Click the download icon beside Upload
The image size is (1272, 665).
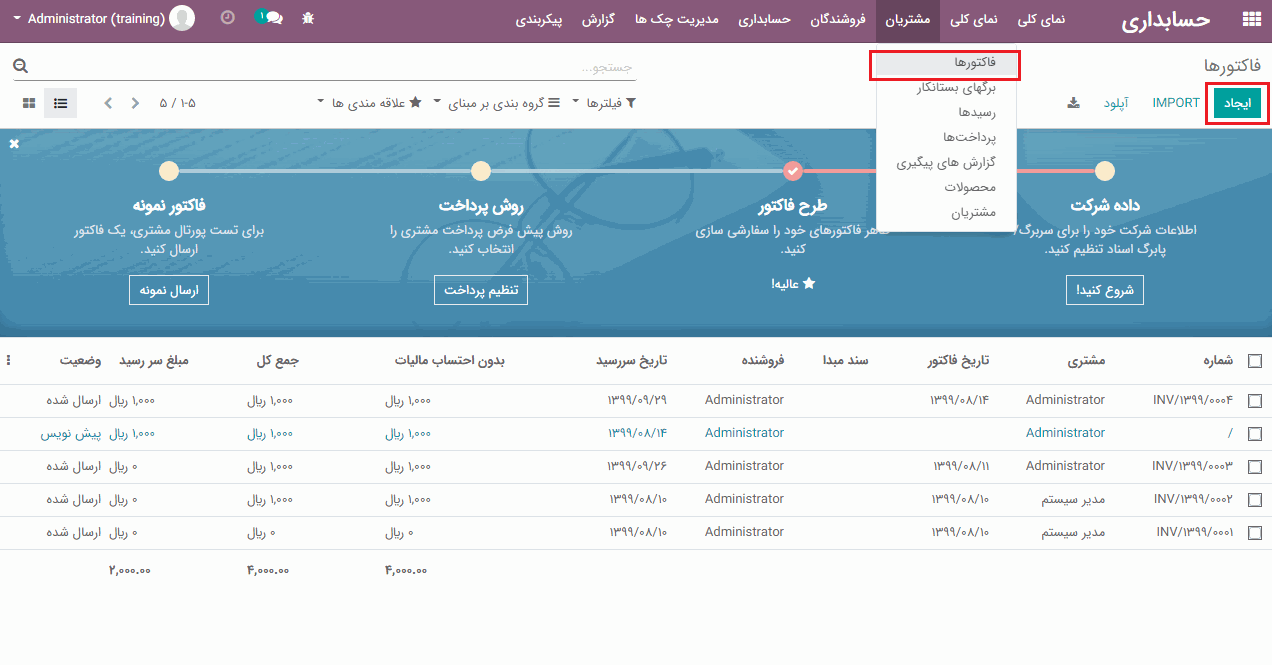click(1073, 103)
